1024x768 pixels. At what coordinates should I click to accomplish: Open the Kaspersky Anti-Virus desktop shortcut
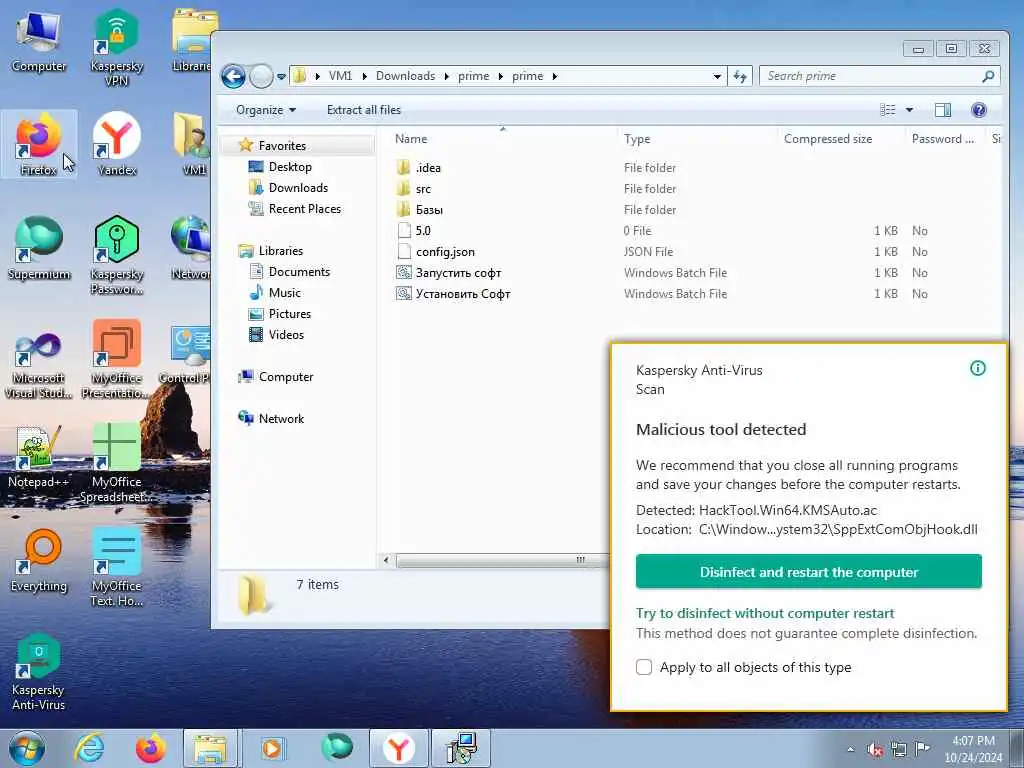click(39, 671)
